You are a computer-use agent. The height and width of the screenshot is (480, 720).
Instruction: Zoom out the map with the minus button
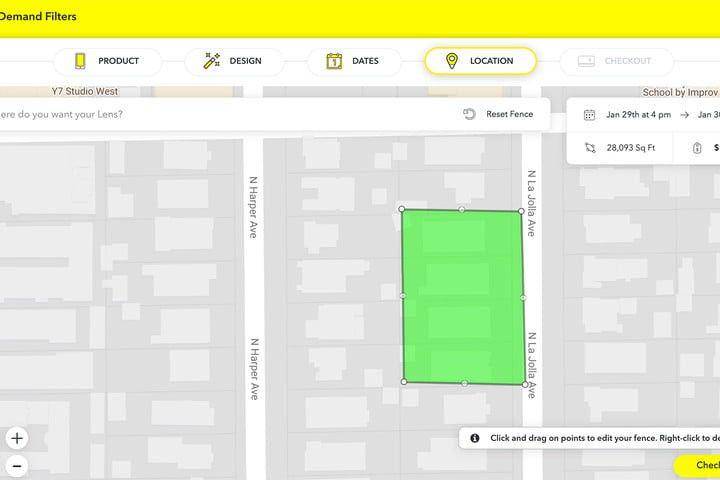[17, 466]
